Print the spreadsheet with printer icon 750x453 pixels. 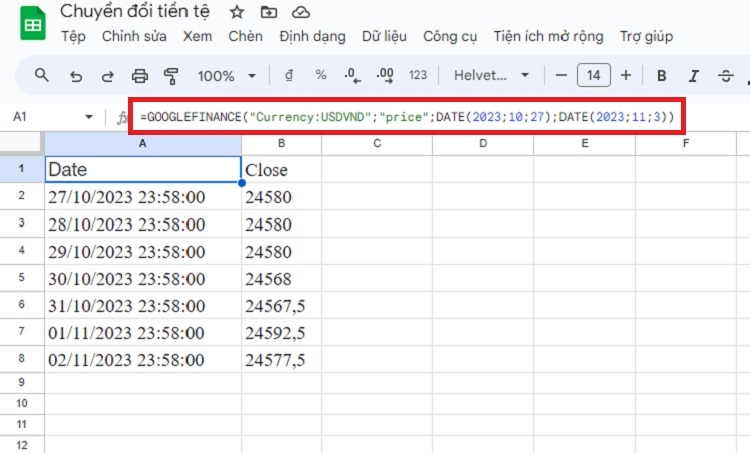[x=140, y=76]
